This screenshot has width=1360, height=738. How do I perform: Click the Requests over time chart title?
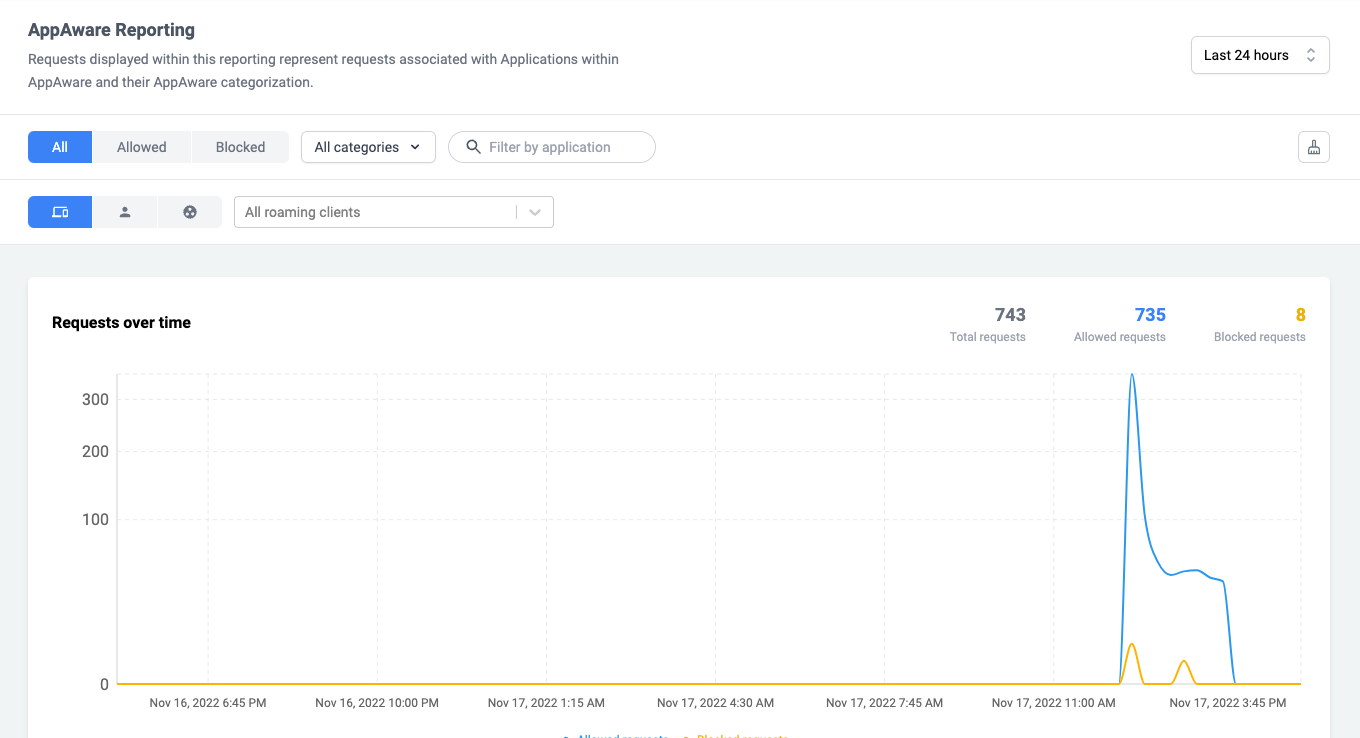click(121, 323)
